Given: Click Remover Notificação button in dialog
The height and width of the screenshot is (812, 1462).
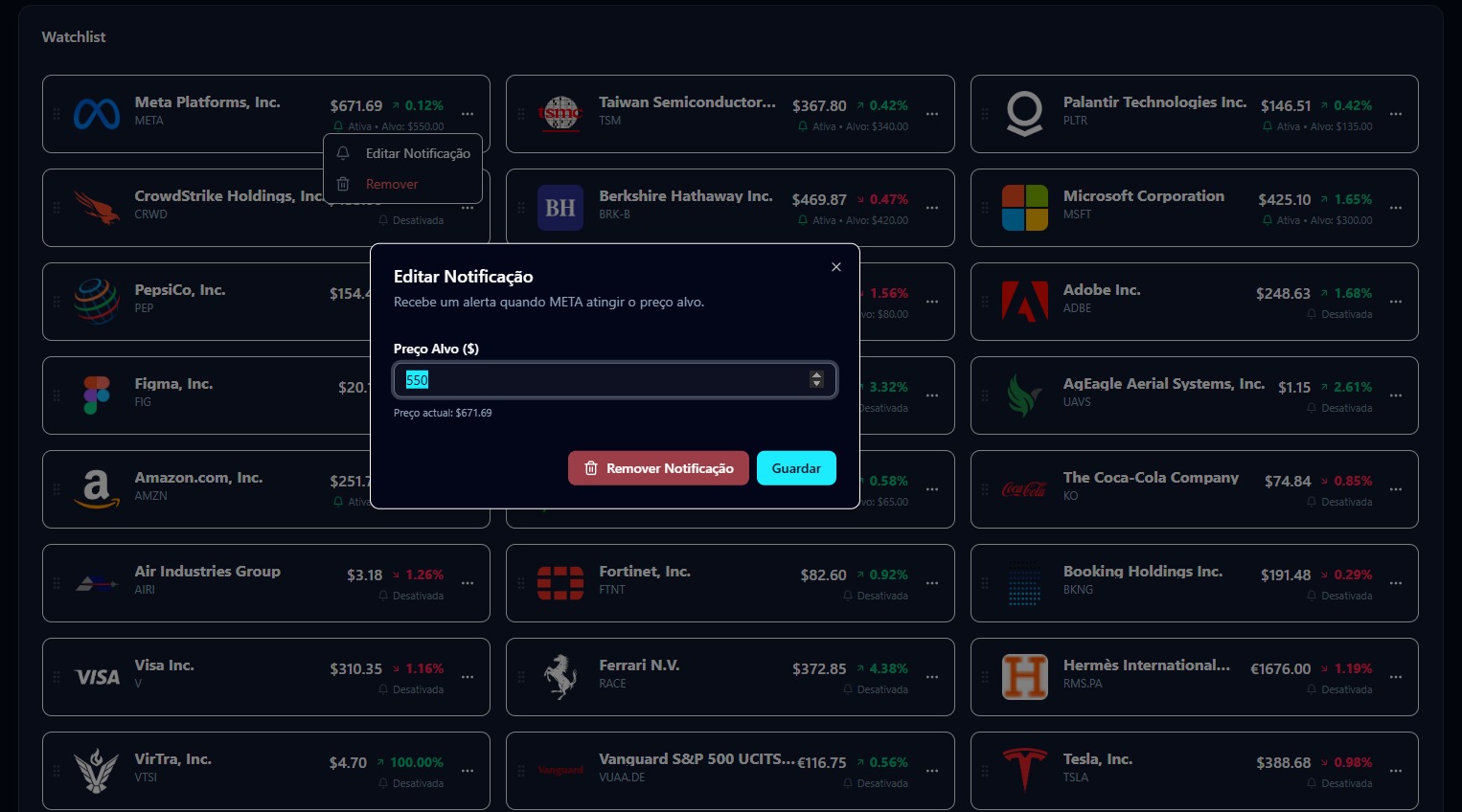Looking at the screenshot, I should (658, 468).
